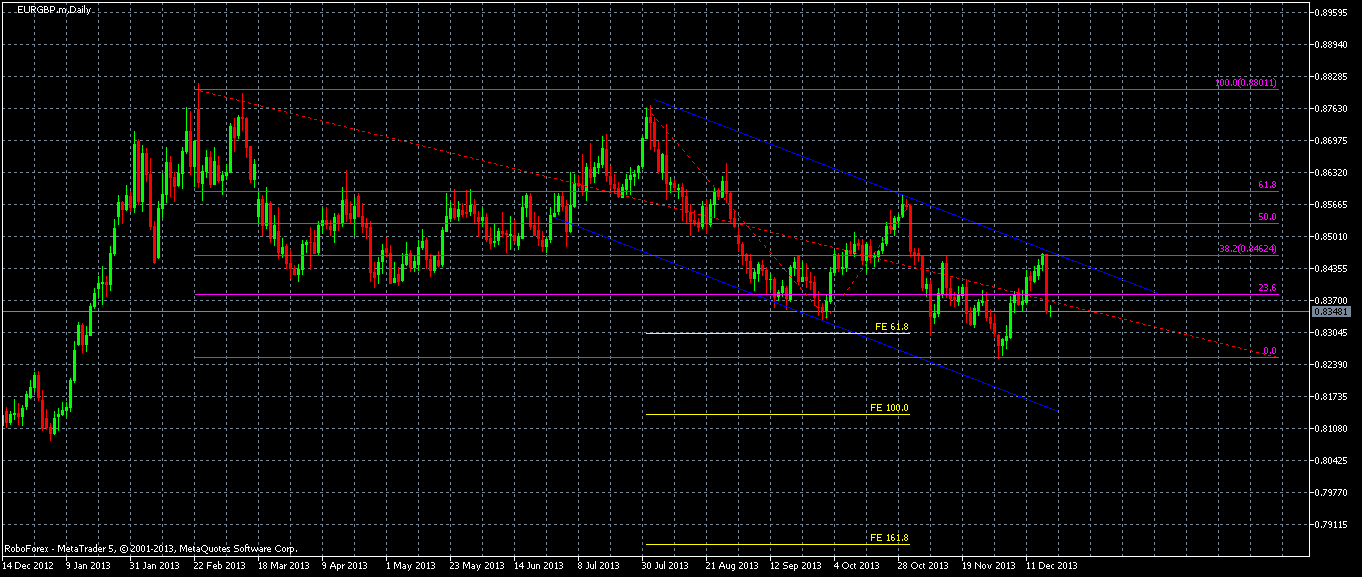This screenshot has height=577, width=1362.
Task: Click the RoboForex MetaTrader 5 copyright text
Action: tap(151, 549)
